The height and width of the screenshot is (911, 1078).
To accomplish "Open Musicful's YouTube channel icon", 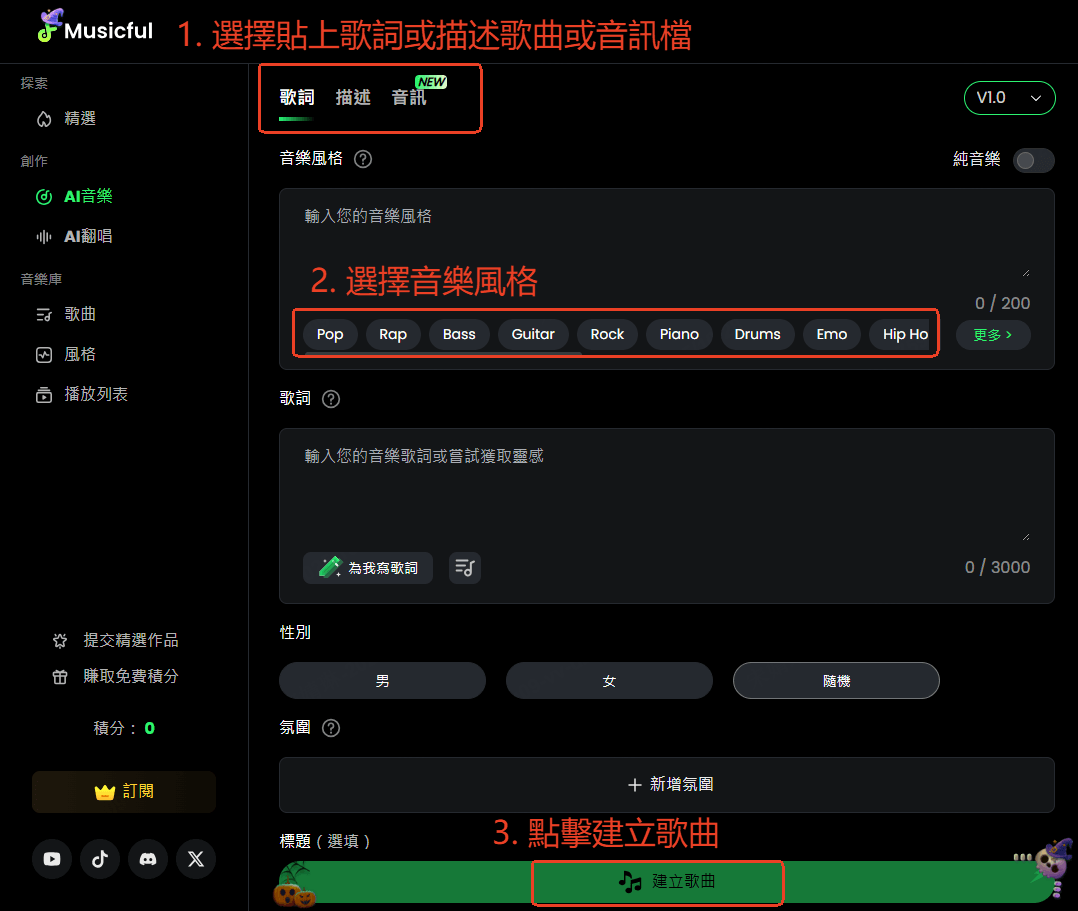I will (52, 859).
